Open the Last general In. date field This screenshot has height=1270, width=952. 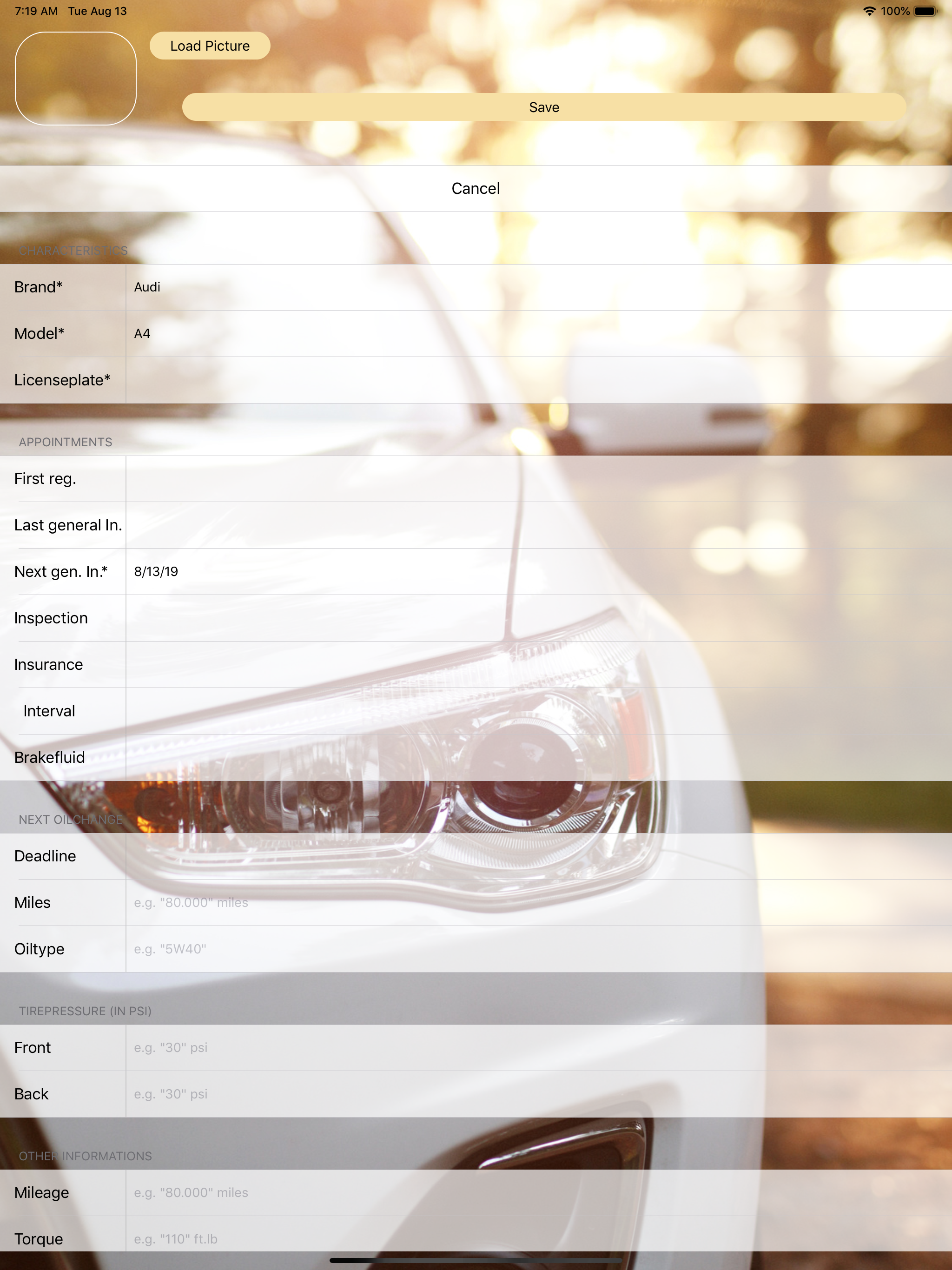539,525
